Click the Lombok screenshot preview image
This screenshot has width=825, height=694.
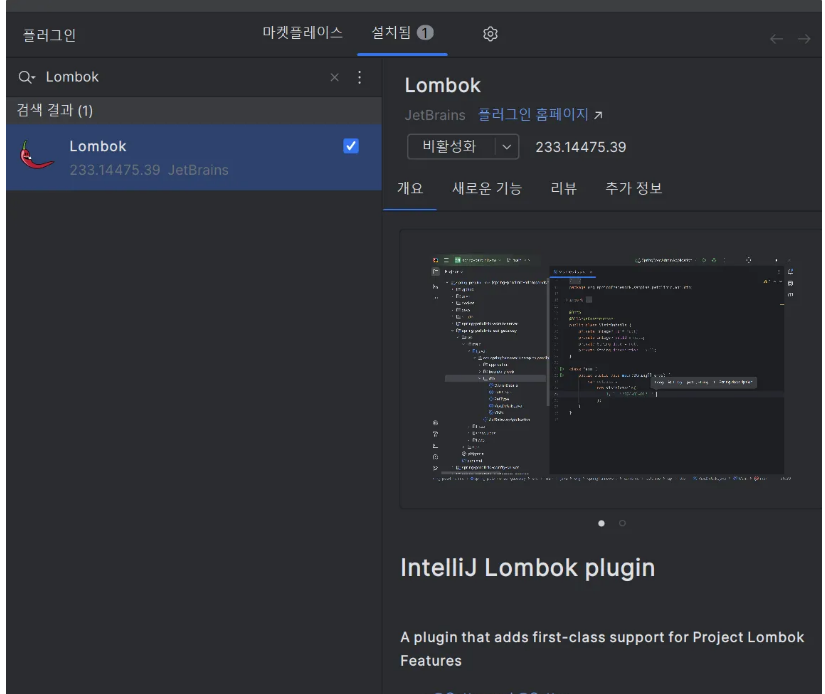[610, 368]
